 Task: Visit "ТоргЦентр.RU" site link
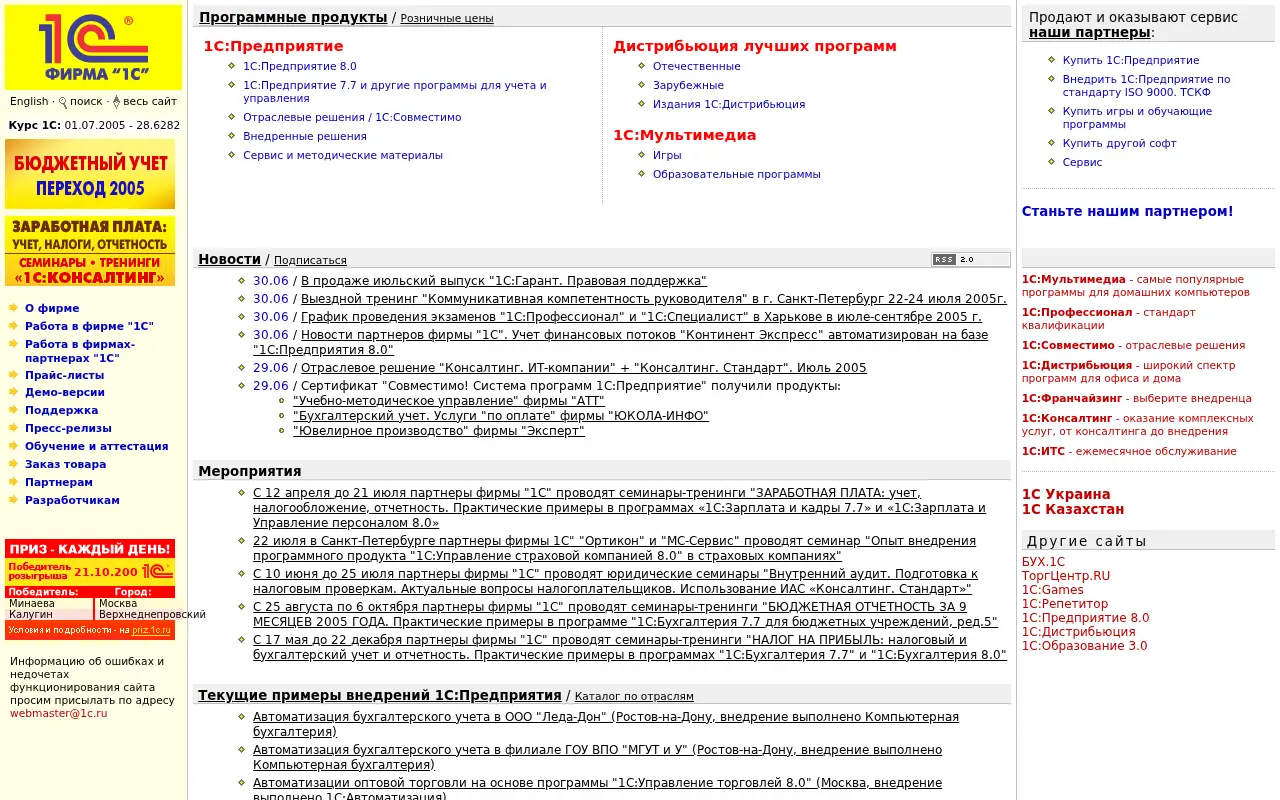pyautogui.click(x=1066, y=576)
